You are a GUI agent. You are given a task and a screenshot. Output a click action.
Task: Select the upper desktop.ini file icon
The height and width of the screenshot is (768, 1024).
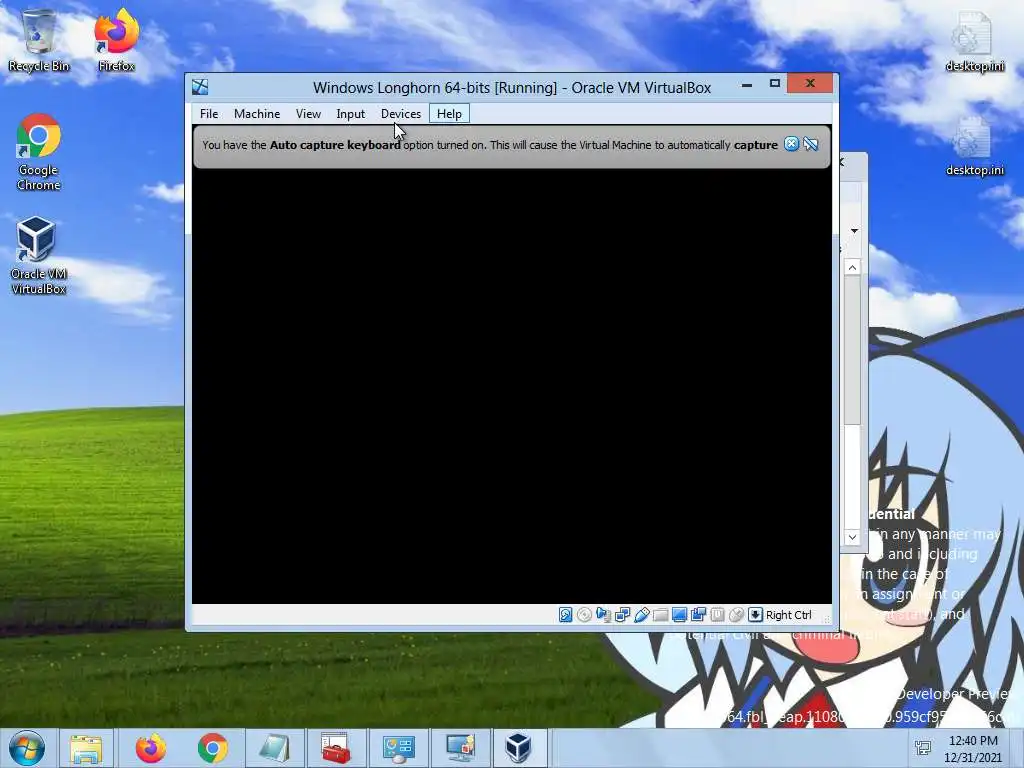974,42
